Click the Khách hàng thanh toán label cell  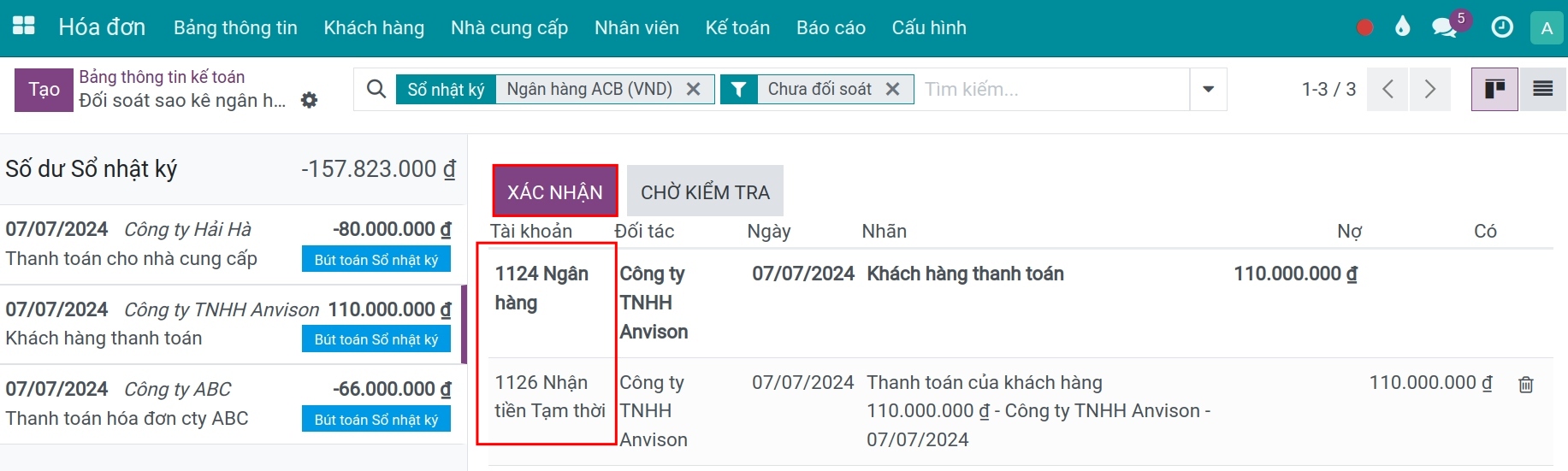click(965, 274)
